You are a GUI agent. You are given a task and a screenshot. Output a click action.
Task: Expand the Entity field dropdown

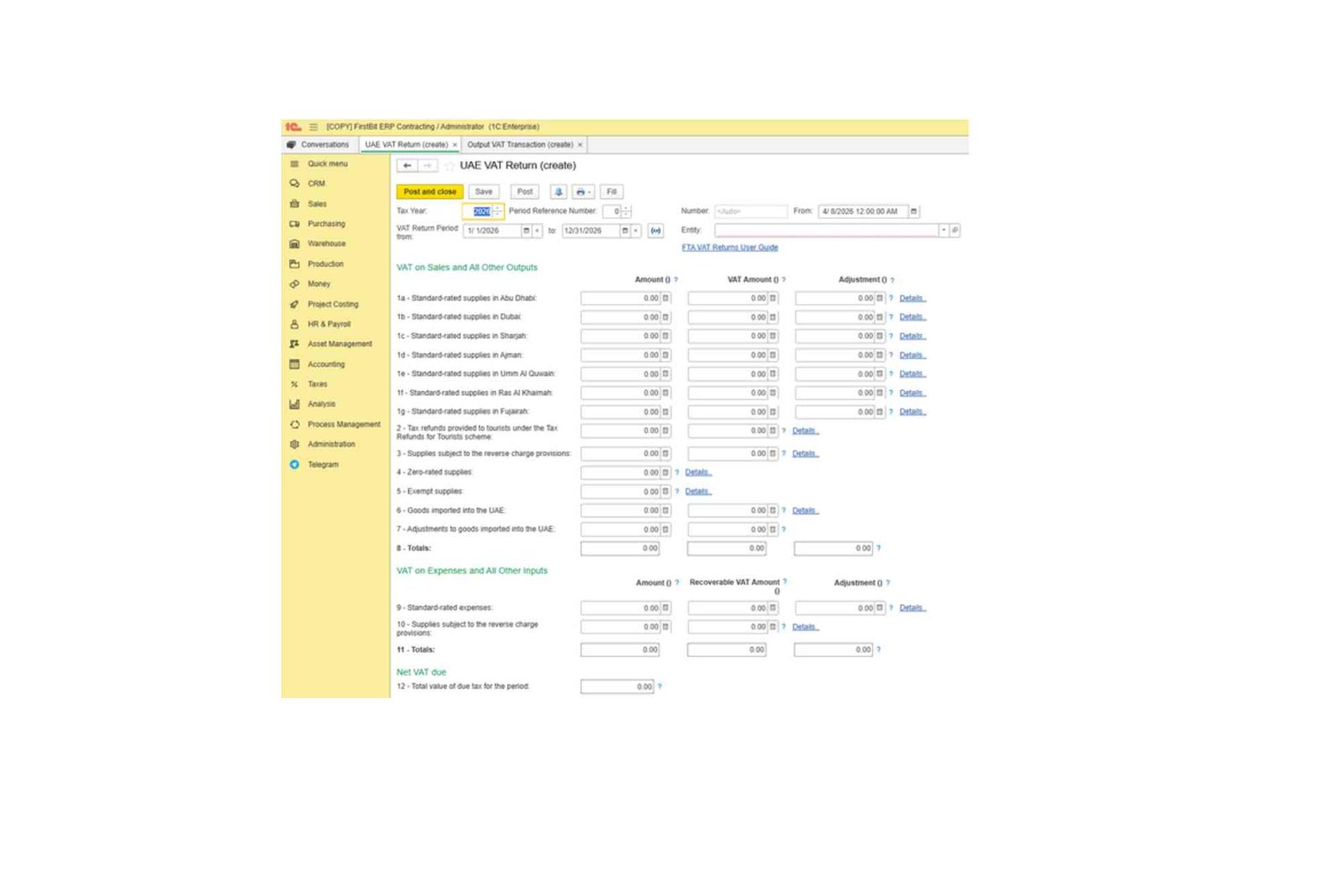(945, 231)
